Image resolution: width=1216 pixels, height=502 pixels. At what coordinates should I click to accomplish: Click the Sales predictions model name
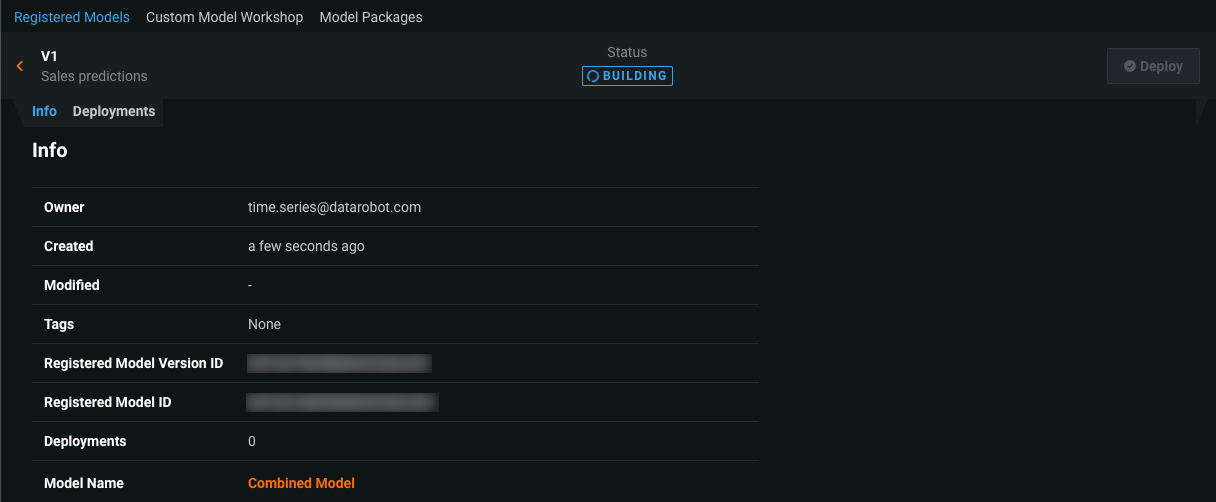pos(94,76)
